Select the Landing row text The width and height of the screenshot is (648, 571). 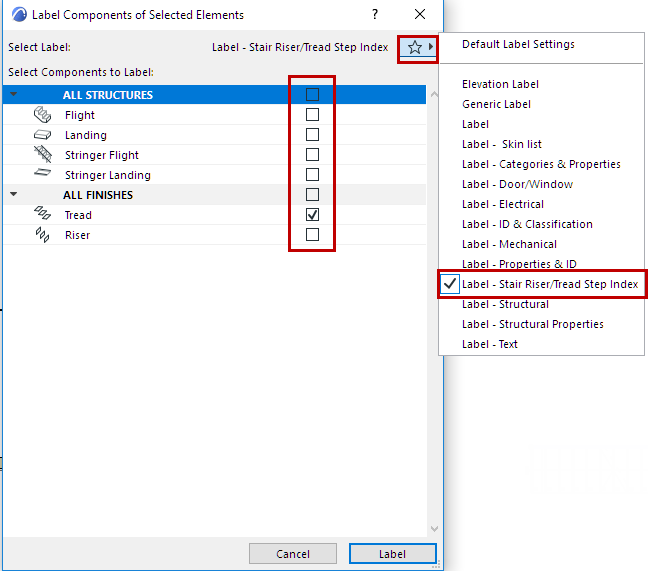pyautogui.click(x=86, y=135)
